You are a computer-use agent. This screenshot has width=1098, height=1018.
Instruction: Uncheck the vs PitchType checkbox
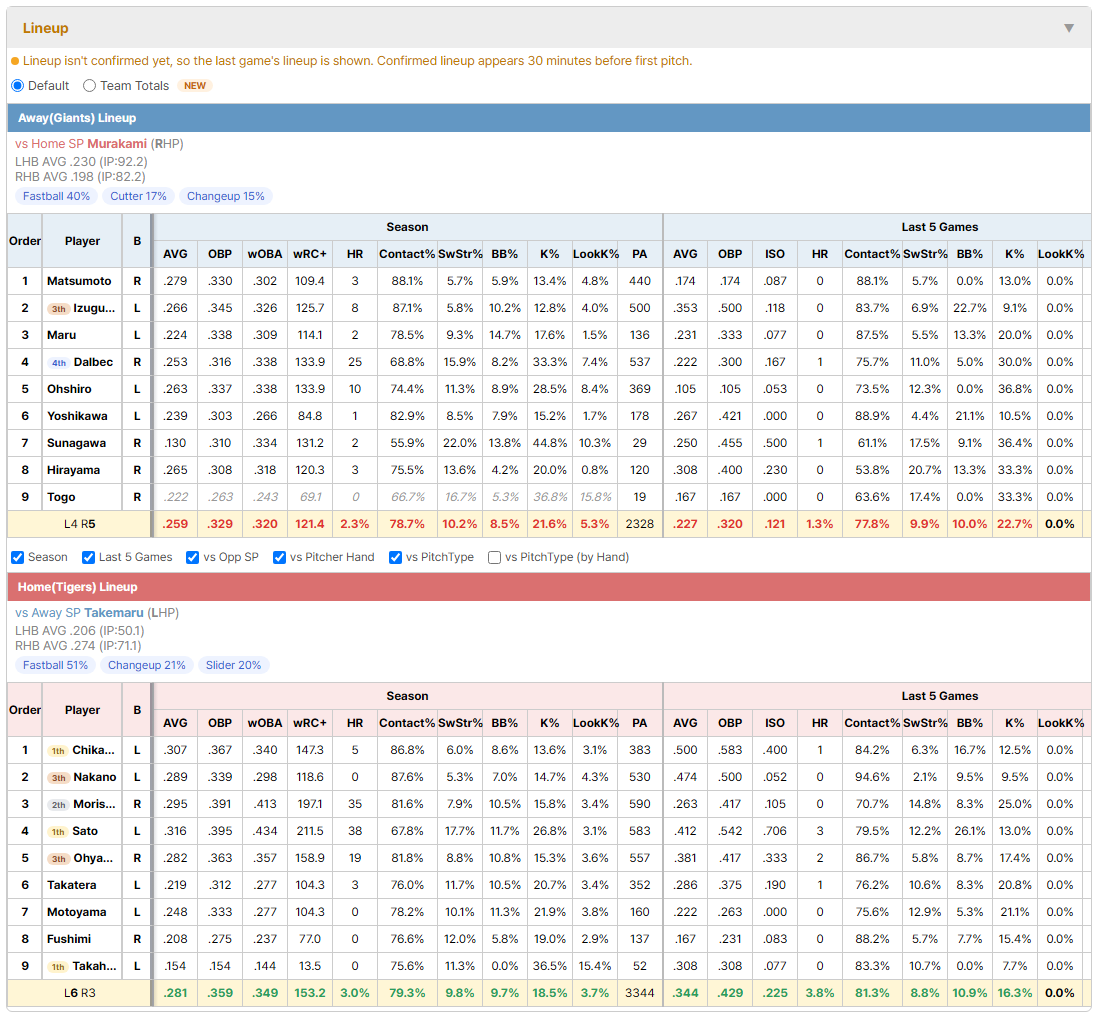click(x=396, y=557)
